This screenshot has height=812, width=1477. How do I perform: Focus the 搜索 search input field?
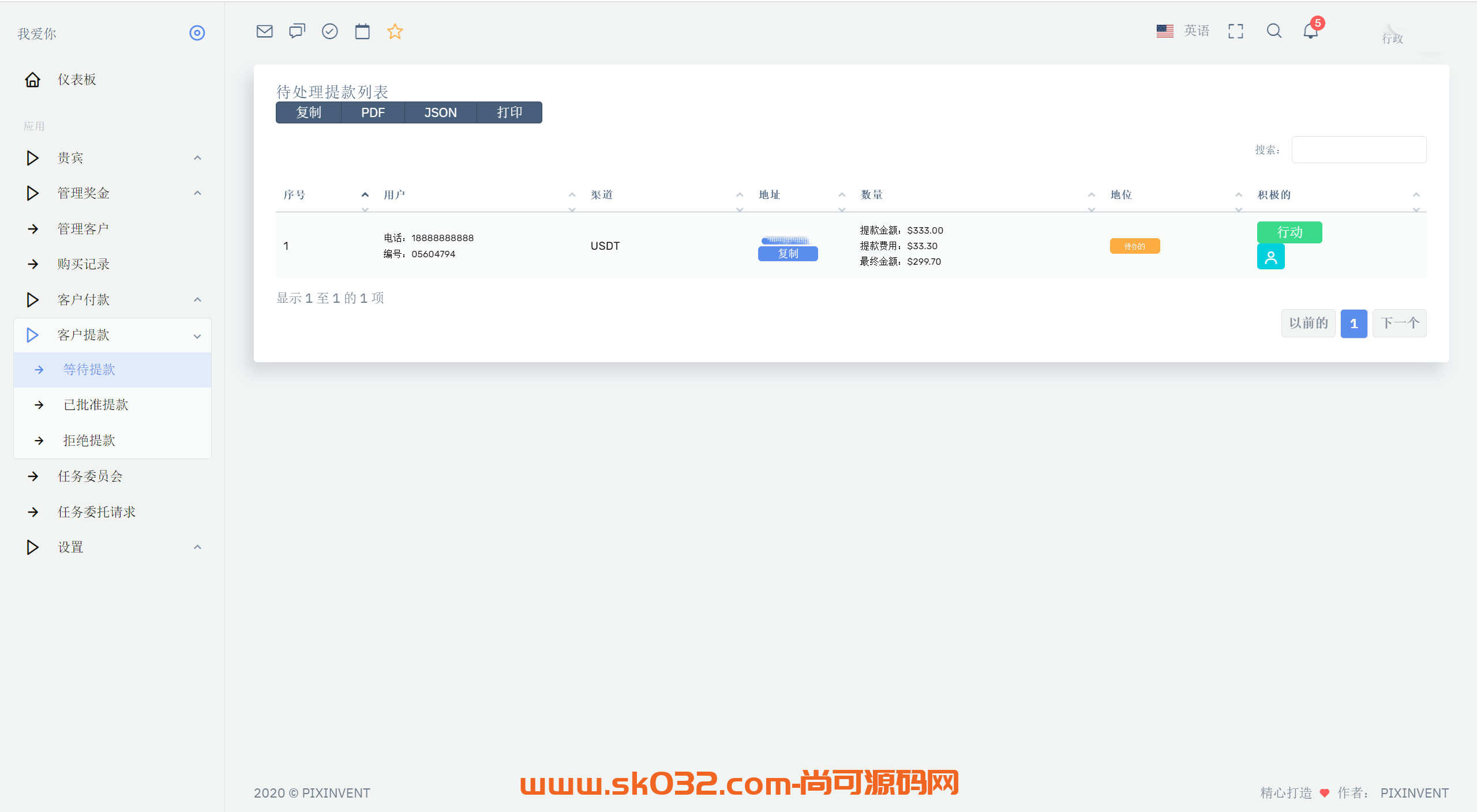tap(1359, 150)
